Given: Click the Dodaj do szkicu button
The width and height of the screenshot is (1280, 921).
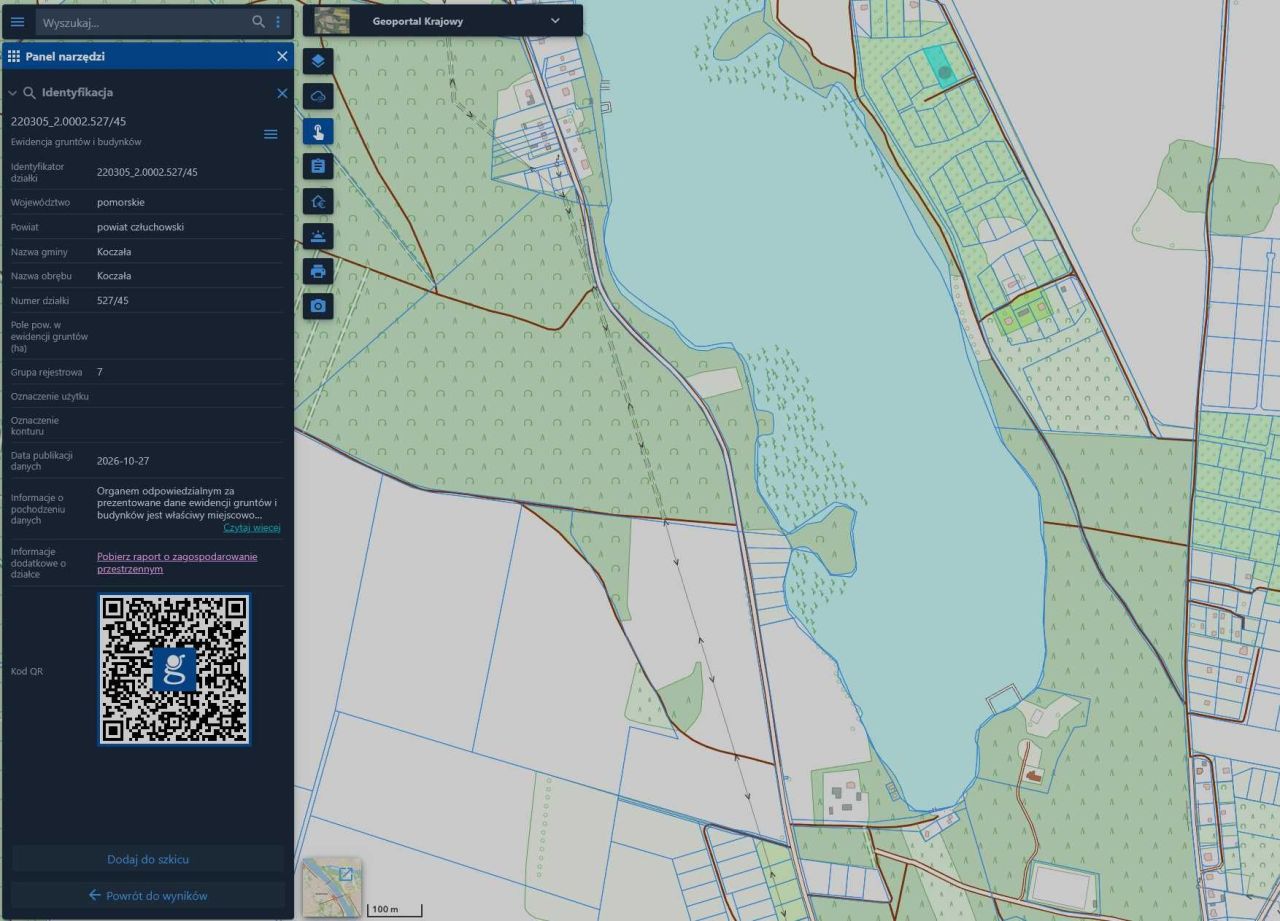Looking at the screenshot, I should (x=148, y=859).
